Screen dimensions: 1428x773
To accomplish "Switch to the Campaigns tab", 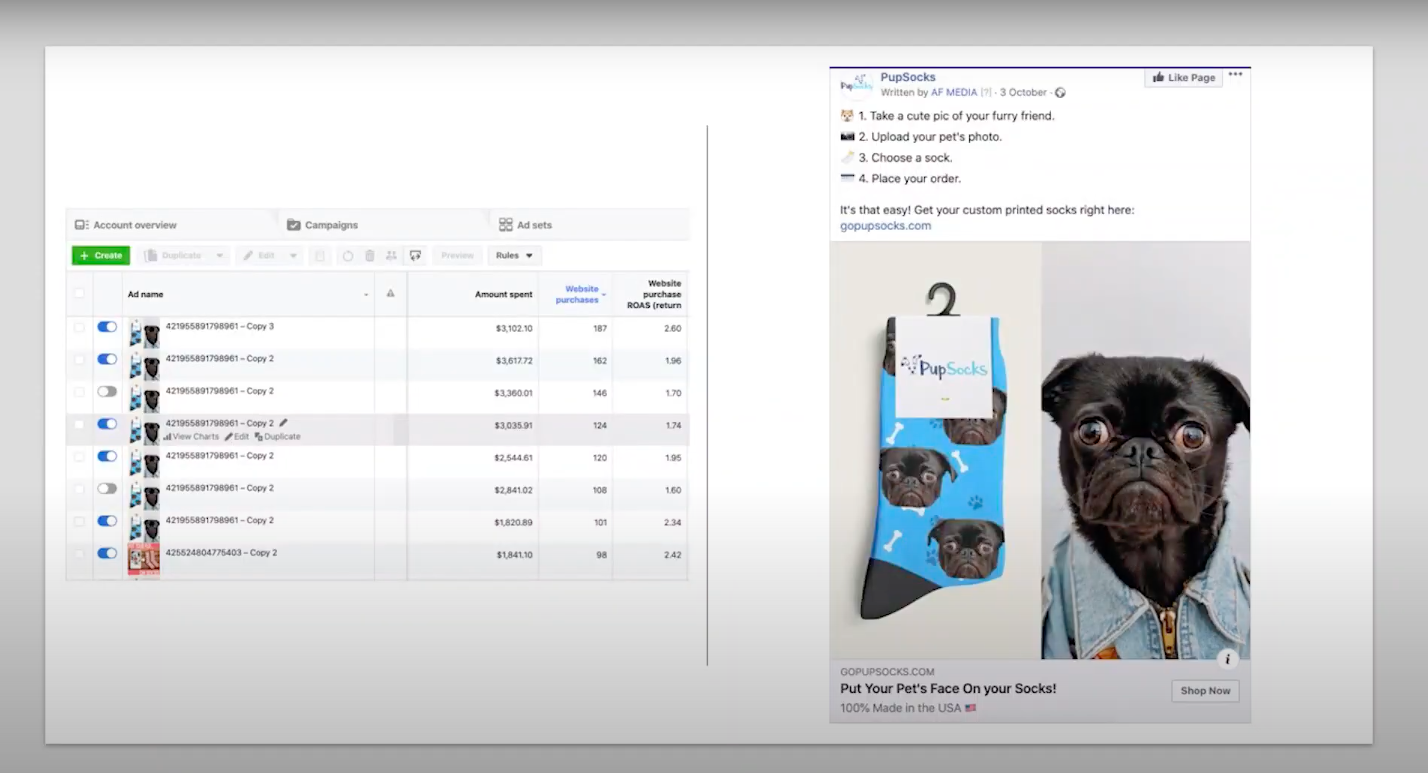I will [322, 225].
